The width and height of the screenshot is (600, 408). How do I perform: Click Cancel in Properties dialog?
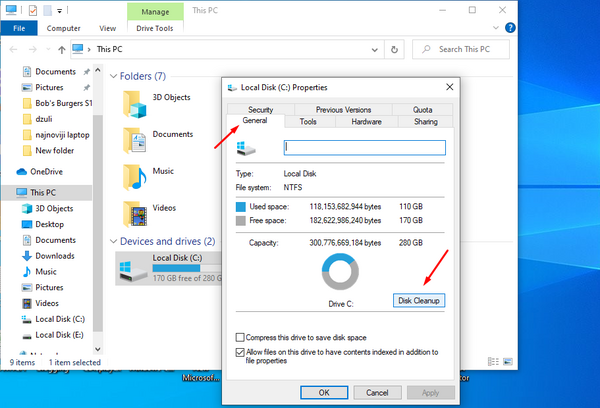377,393
